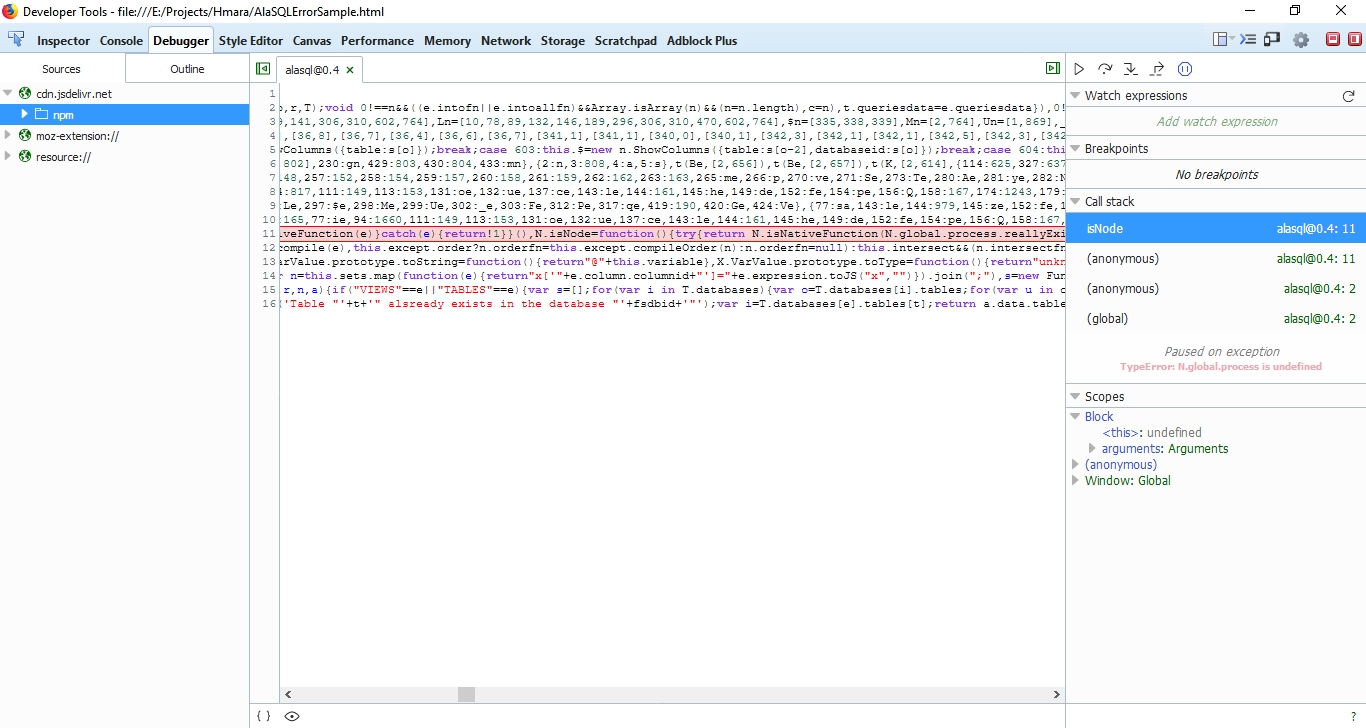Click the split console icon
Image resolution: width=1366 pixels, height=728 pixels.
[x=1250, y=40]
